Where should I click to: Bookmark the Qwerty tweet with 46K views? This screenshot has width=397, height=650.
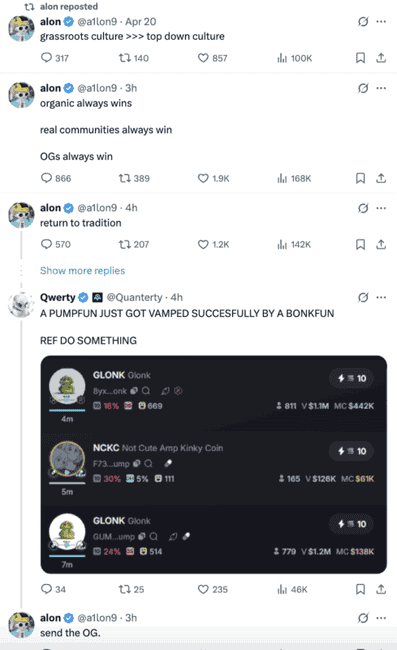361,589
